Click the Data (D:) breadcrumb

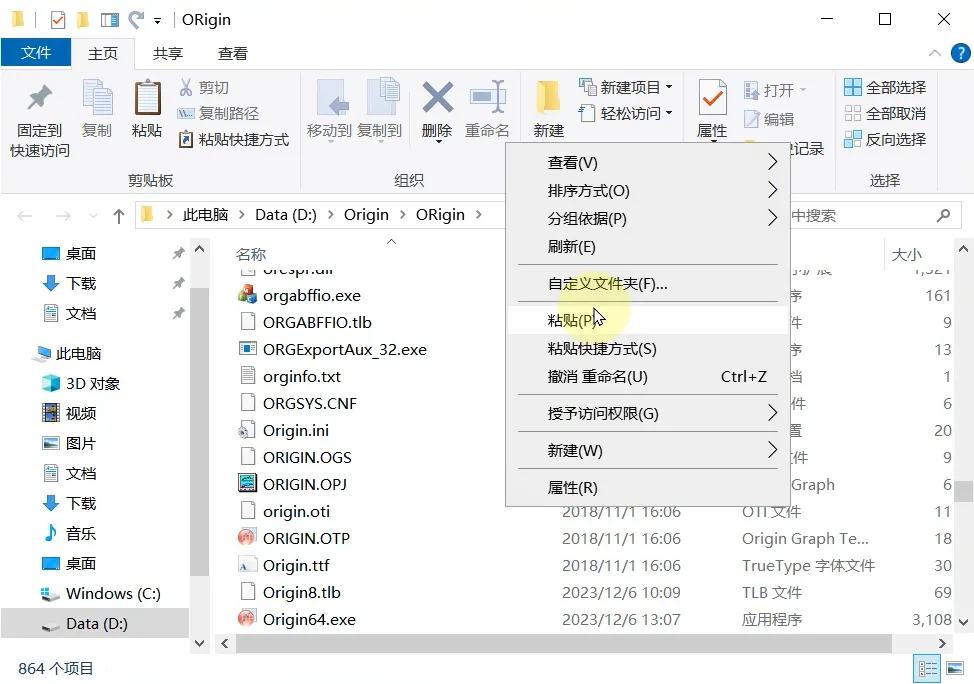pos(286,215)
